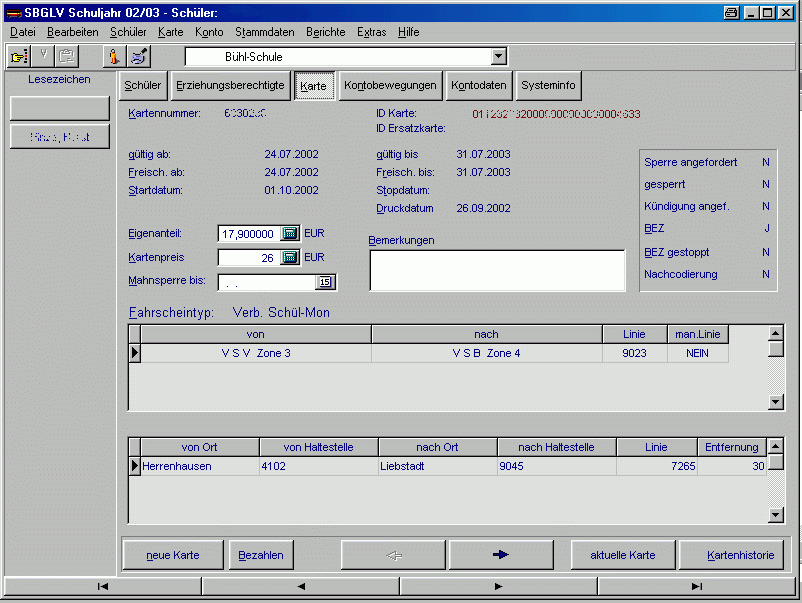Click the 'Sperre angefordert' label
This screenshot has width=802, height=603.
tap(690, 162)
